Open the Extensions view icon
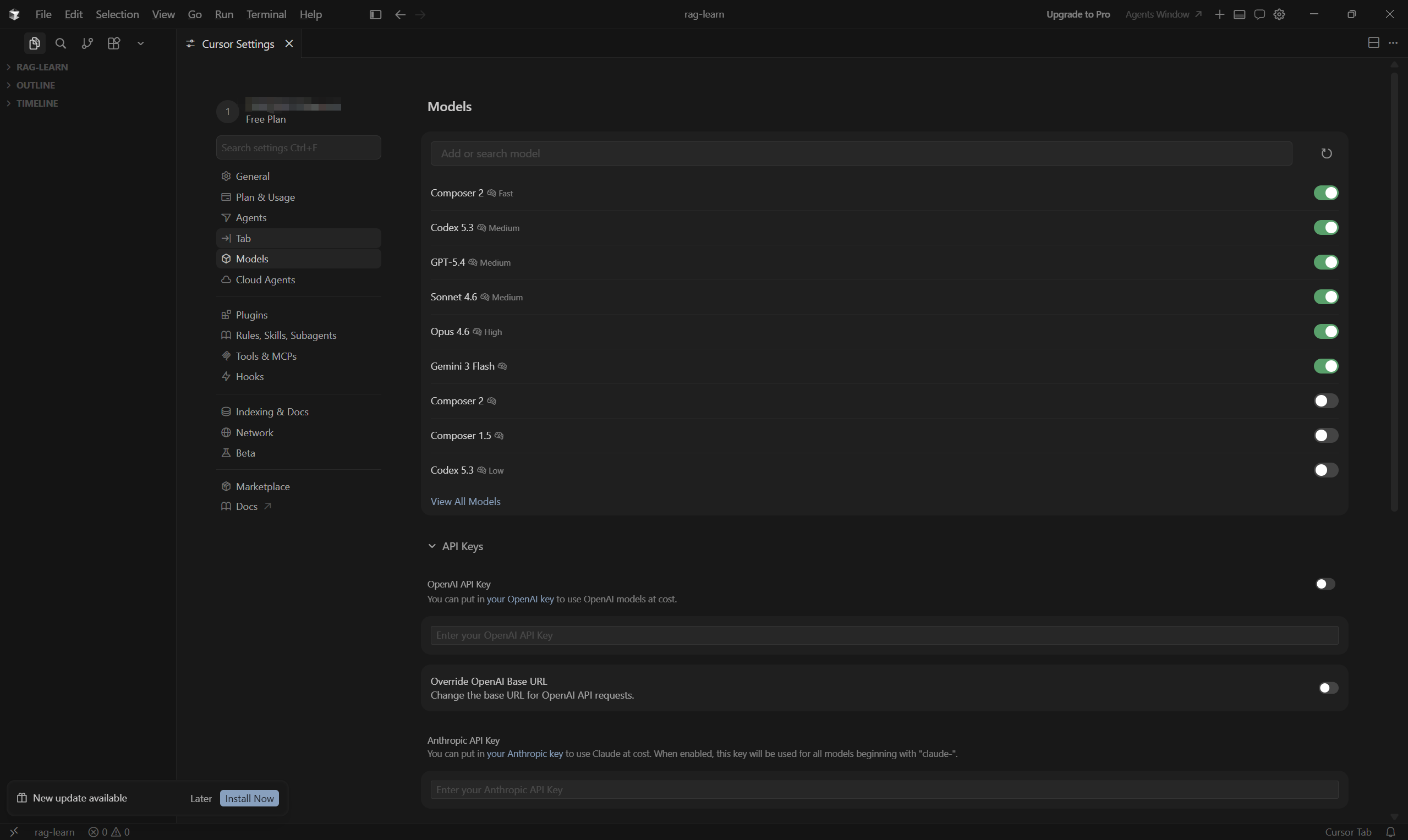The height and width of the screenshot is (840, 1408). pos(114,43)
